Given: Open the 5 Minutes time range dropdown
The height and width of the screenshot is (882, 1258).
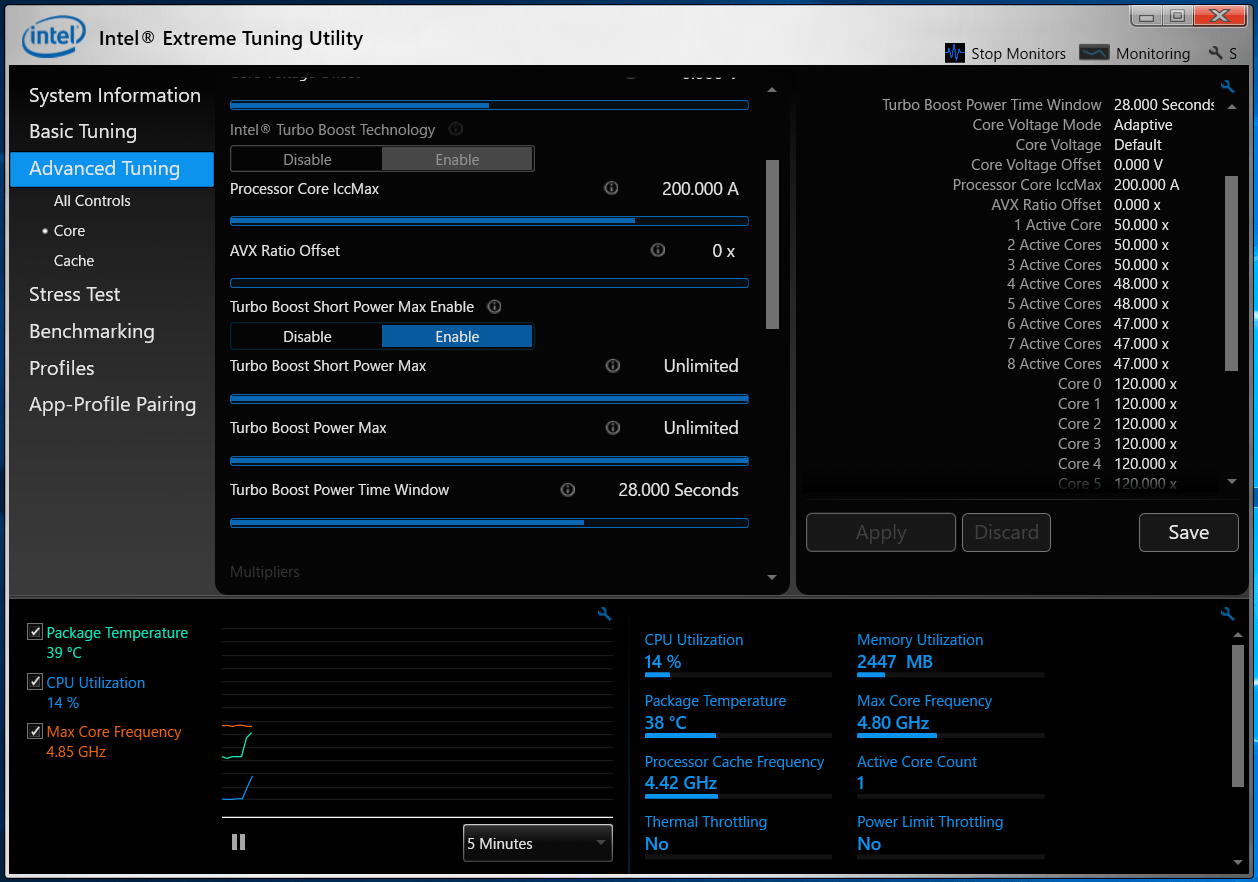Looking at the screenshot, I should click(x=537, y=843).
